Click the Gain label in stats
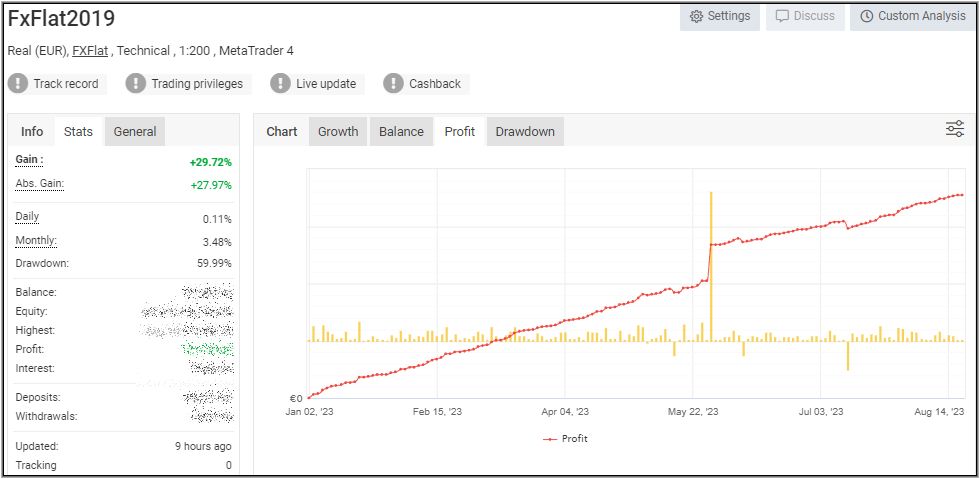Viewport: 980px width, 479px height. pyautogui.click(x=29, y=160)
